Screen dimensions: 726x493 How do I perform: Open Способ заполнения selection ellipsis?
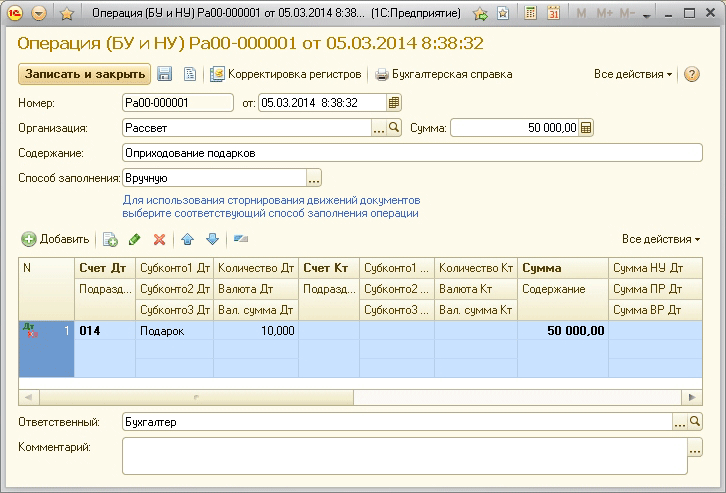click(x=314, y=178)
